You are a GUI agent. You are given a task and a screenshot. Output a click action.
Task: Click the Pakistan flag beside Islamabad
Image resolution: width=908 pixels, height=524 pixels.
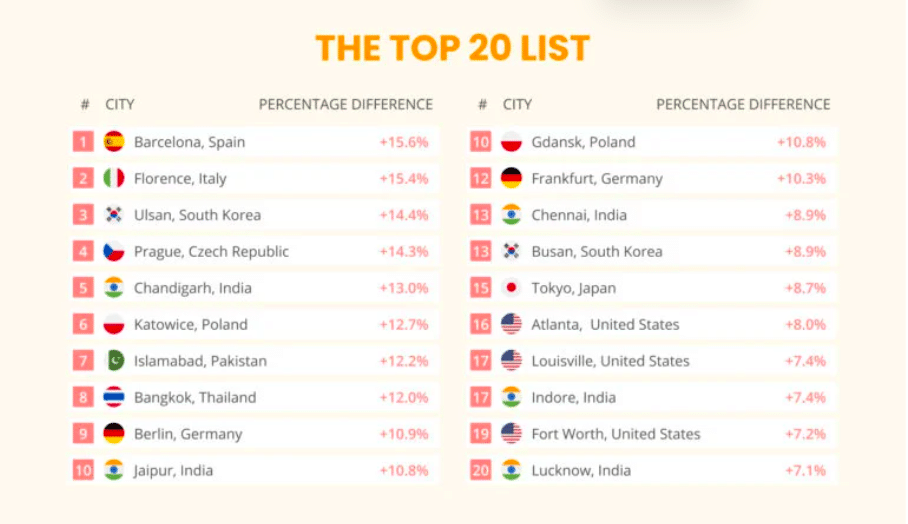point(114,361)
